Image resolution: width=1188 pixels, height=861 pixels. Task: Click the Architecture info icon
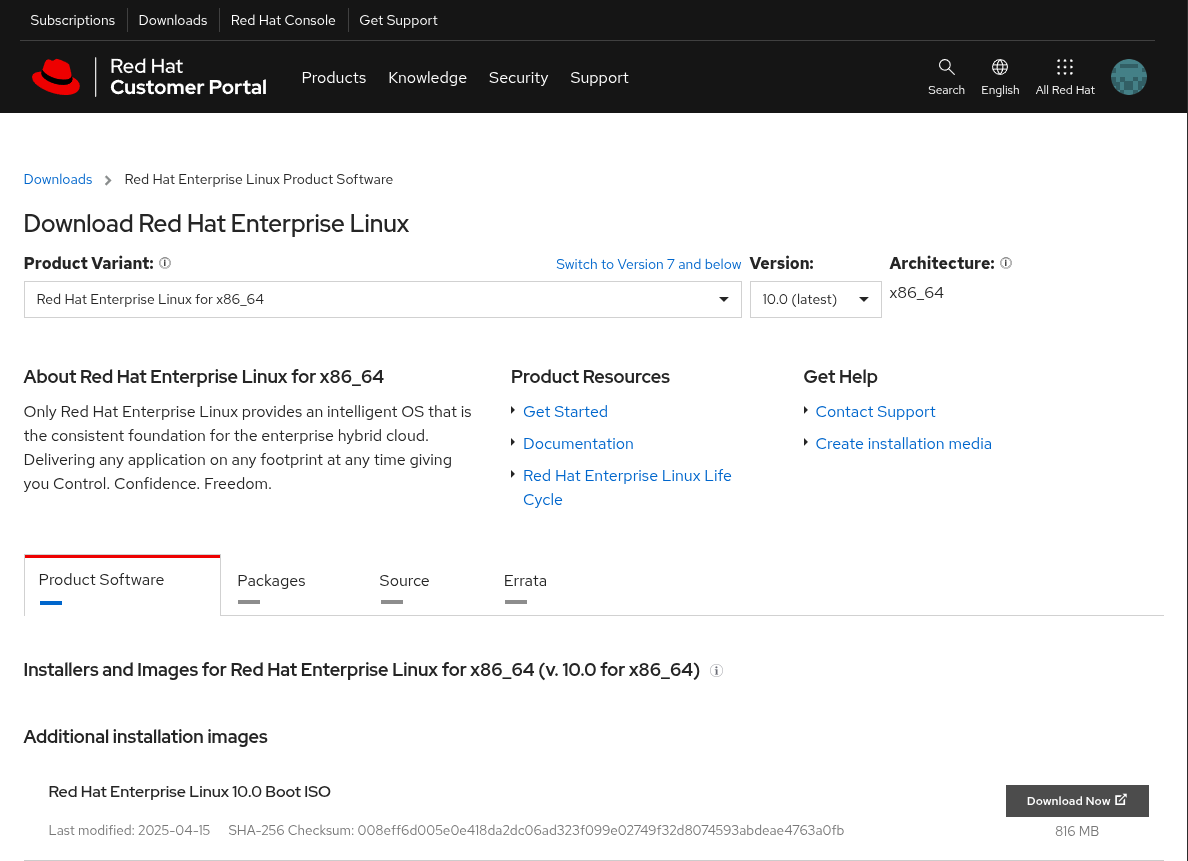1006,263
